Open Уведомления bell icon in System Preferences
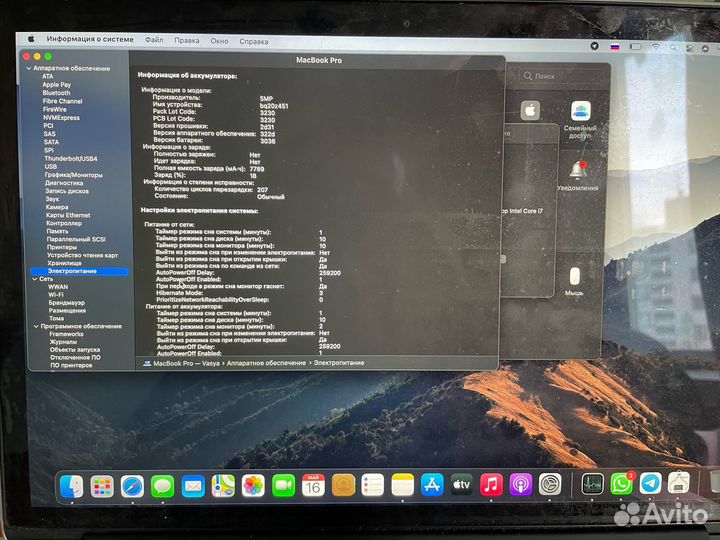Screen dimensions: 720x540 coord(578,175)
